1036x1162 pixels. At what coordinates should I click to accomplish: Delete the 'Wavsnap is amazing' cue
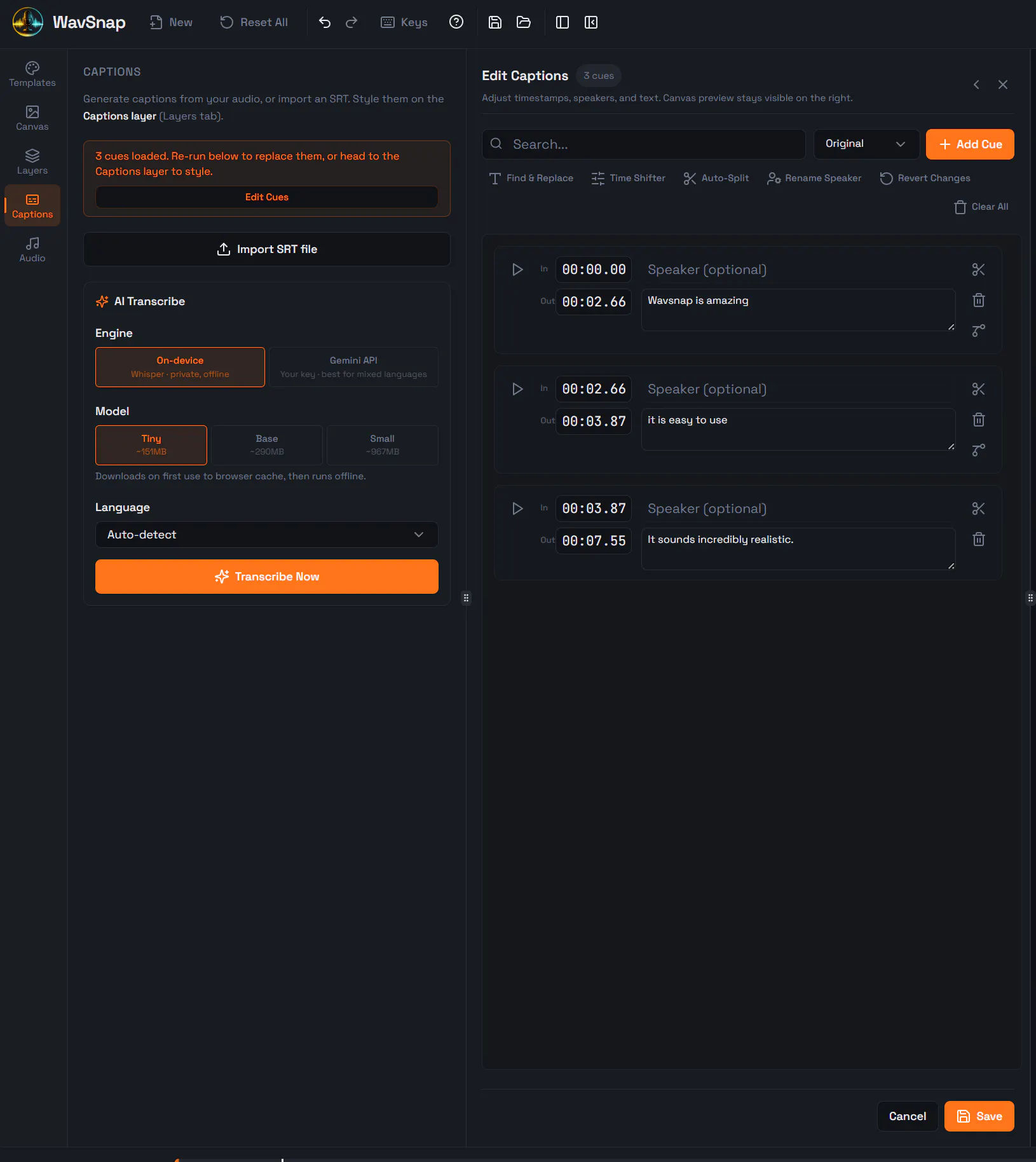(979, 300)
